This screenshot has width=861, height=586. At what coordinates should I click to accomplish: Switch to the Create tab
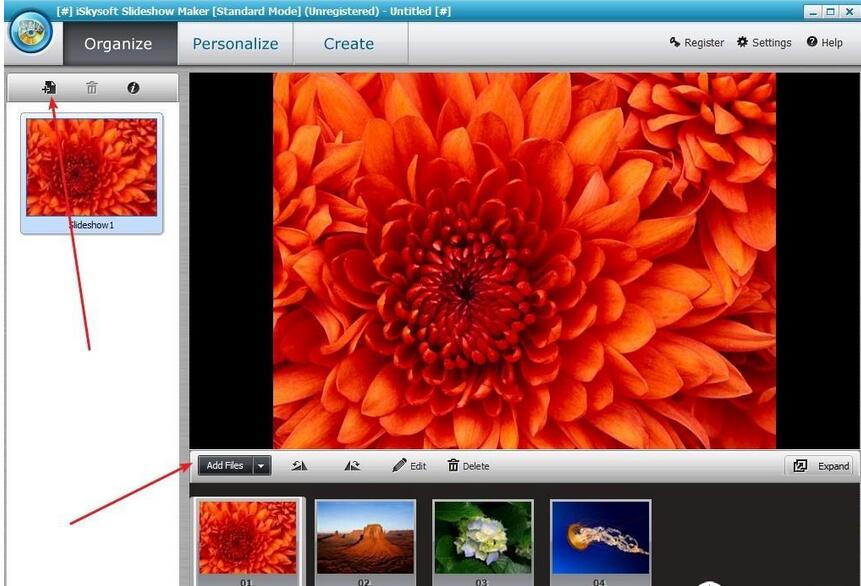point(349,44)
